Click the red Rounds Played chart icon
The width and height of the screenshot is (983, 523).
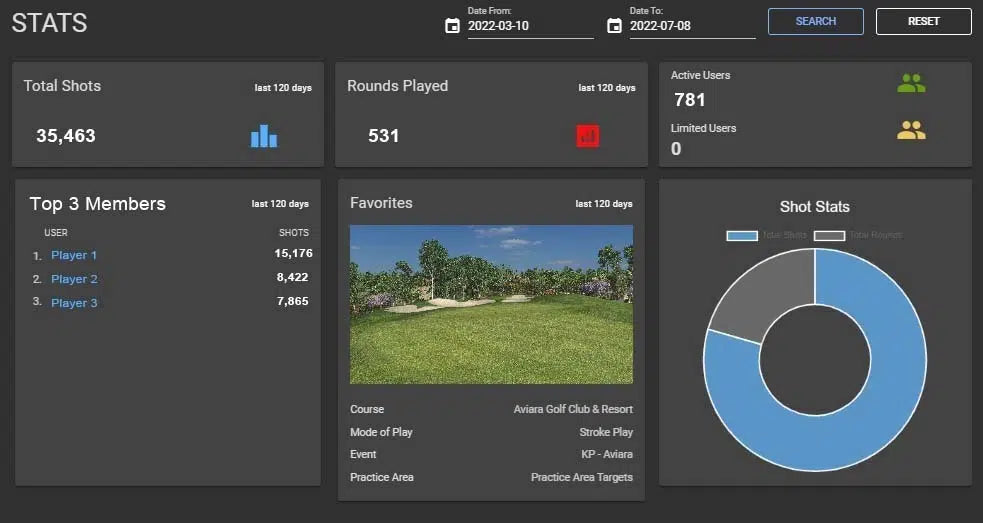coord(587,136)
